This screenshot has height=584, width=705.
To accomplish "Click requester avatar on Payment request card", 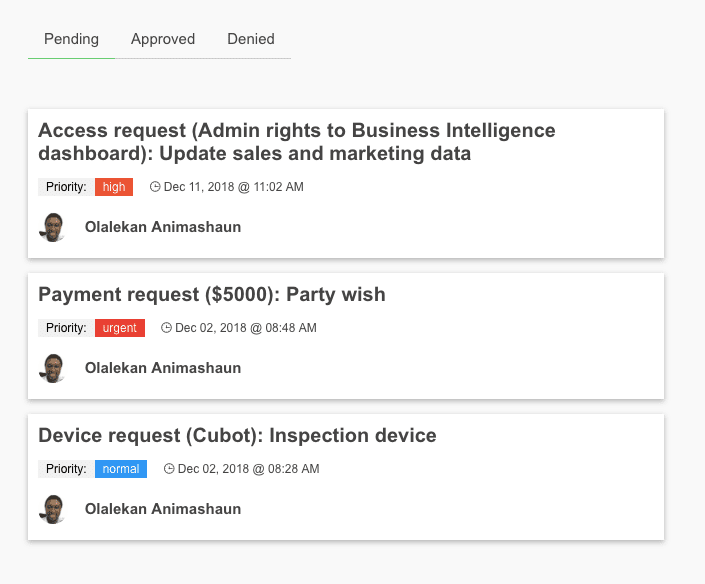I will coord(52,368).
